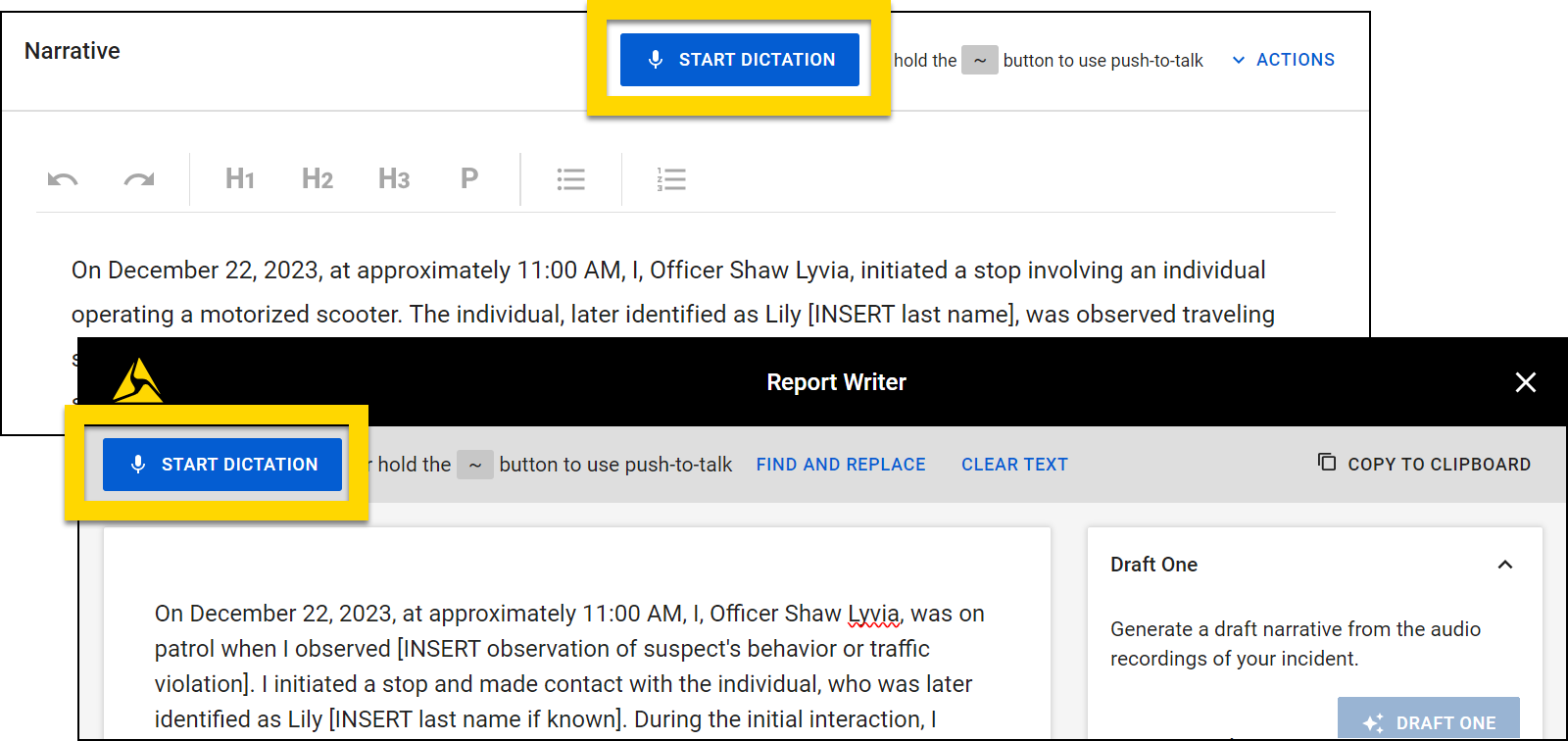The height and width of the screenshot is (741, 1568).
Task: Click the undo arrow in the Narrative toolbar
Action: point(63,179)
